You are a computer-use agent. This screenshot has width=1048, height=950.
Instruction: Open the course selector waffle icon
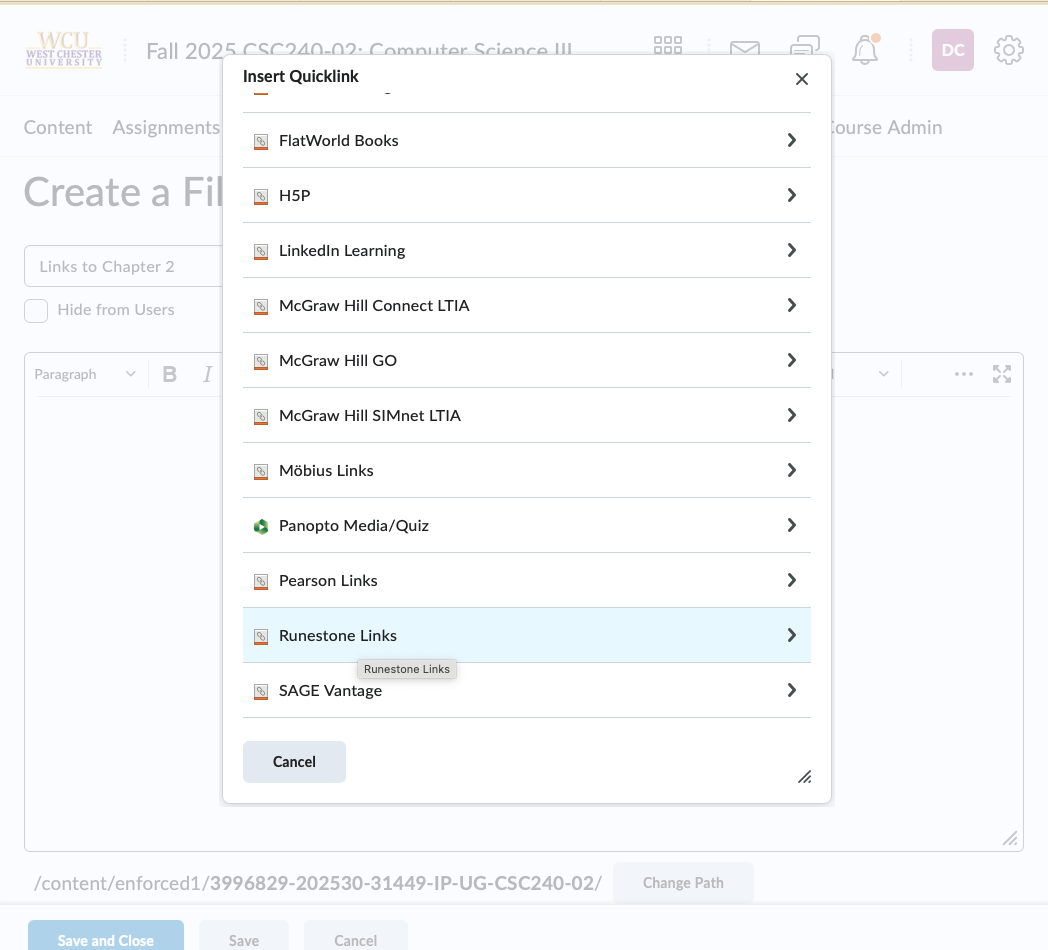coord(667,49)
